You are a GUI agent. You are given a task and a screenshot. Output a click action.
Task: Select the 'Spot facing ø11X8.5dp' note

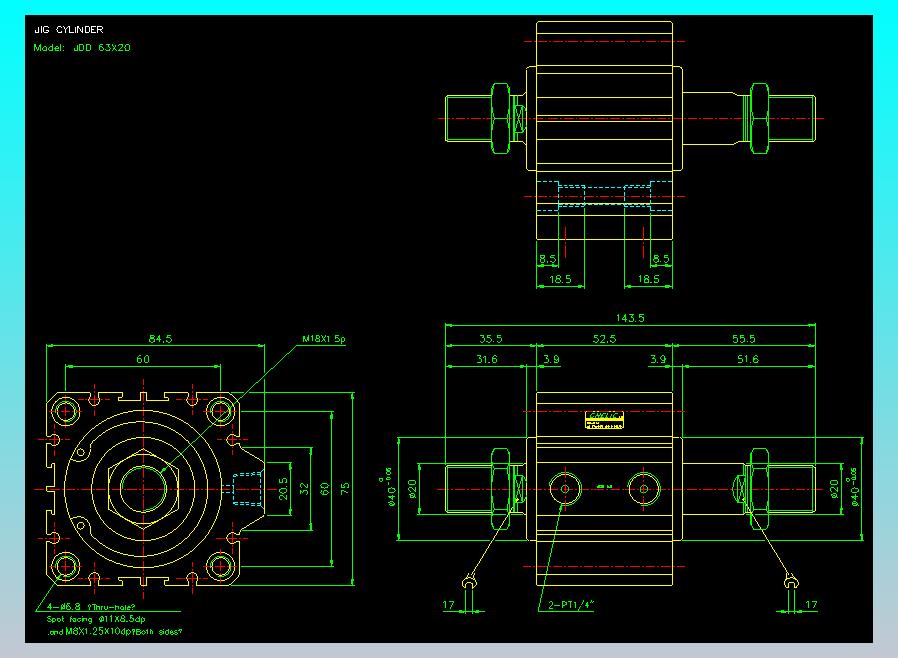point(96,619)
